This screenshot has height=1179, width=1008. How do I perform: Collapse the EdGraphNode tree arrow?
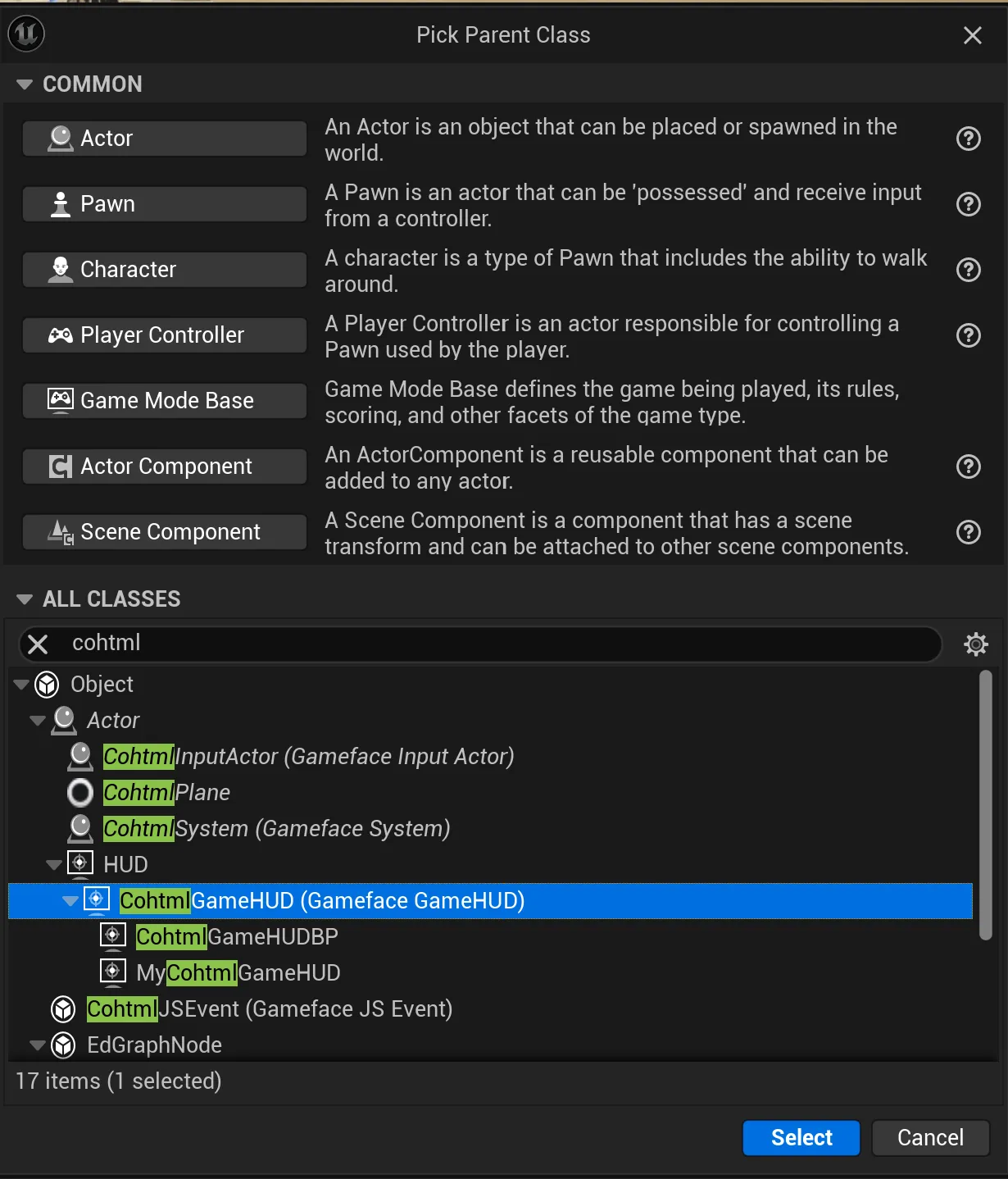[x=38, y=1045]
